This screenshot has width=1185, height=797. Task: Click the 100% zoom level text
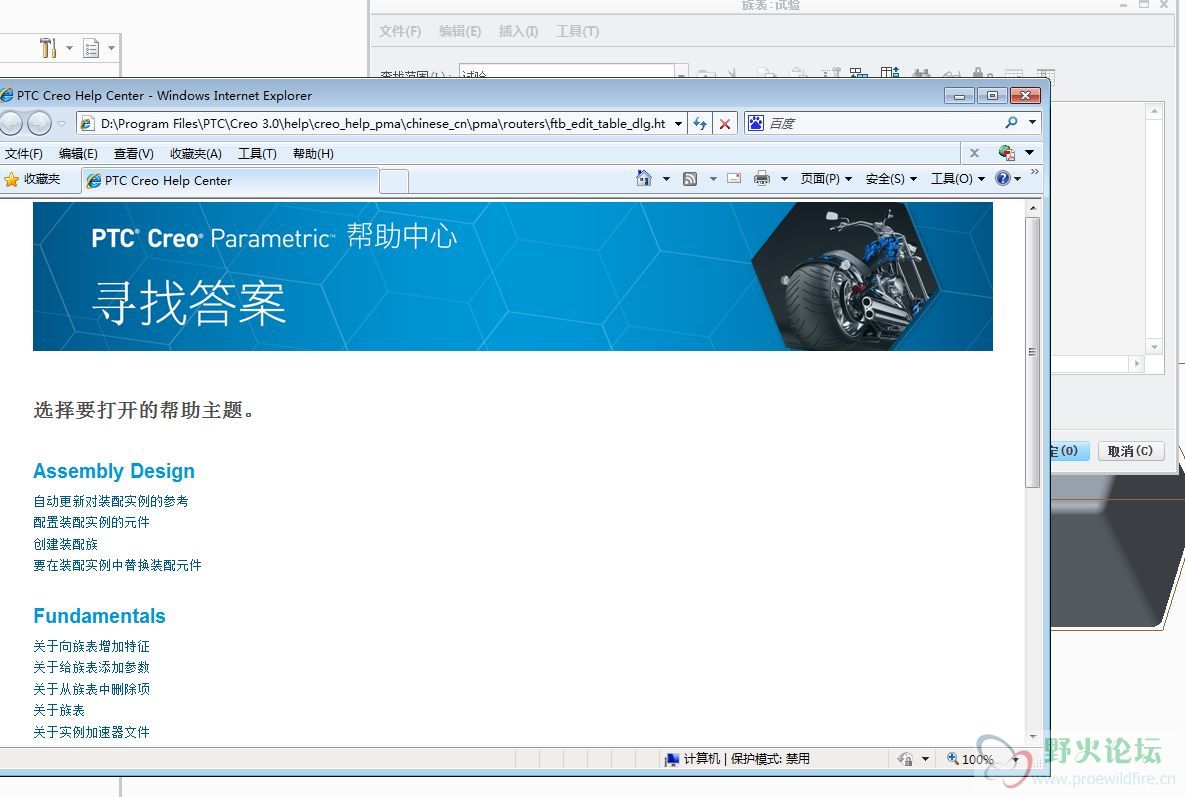(x=977, y=759)
